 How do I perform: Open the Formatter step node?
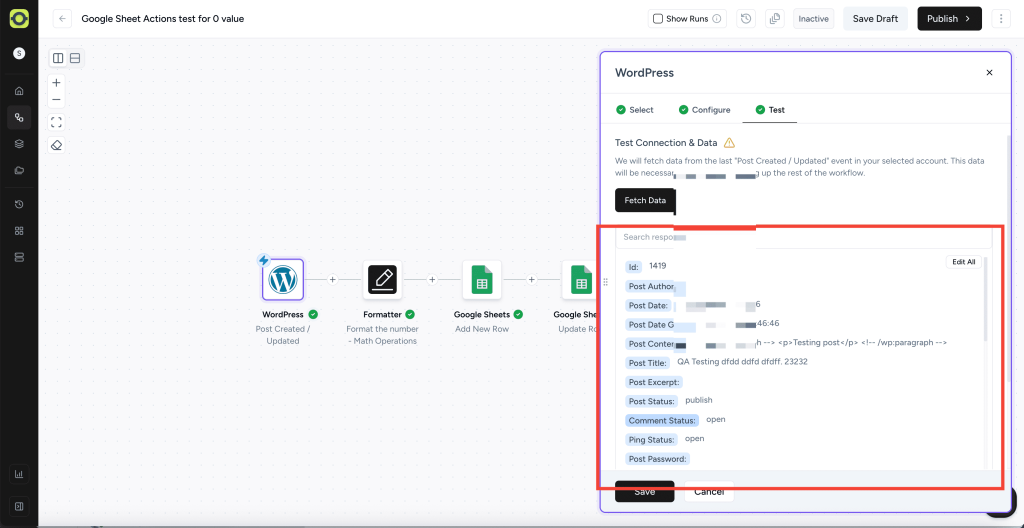point(382,280)
